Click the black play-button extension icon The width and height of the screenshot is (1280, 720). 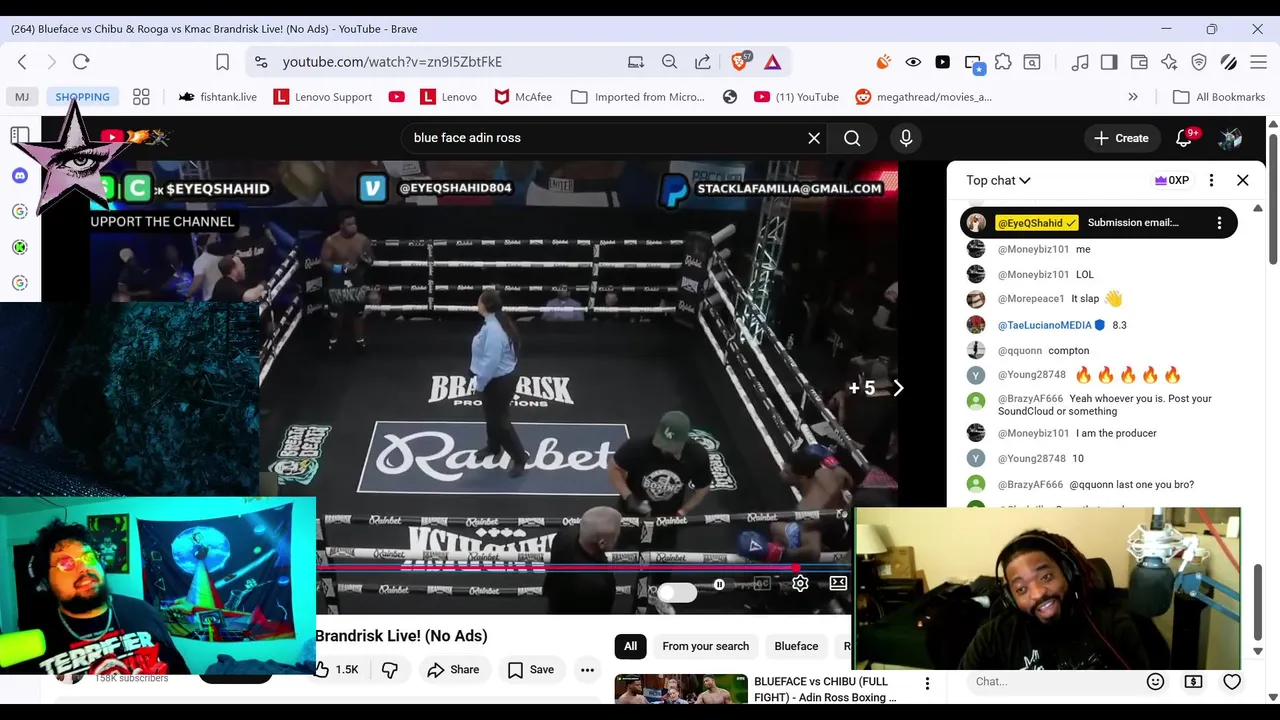point(942,61)
